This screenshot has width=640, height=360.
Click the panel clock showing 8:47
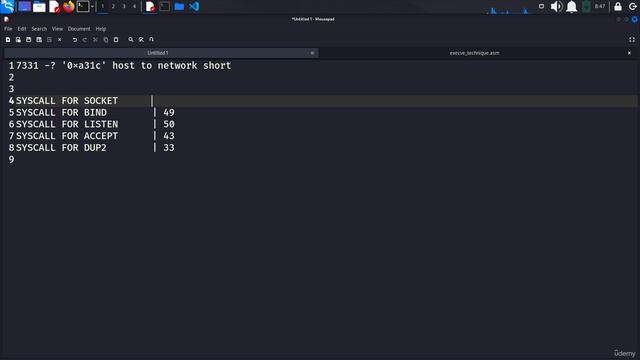(600, 7)
